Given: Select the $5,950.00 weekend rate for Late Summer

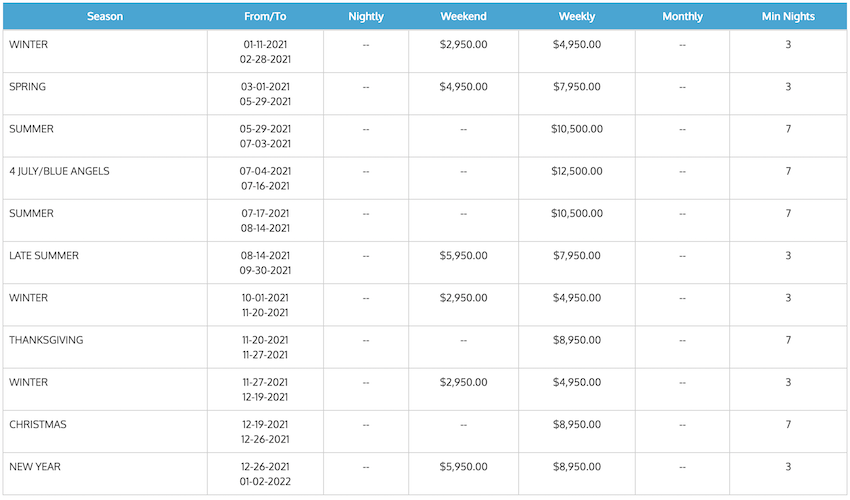Looking at the screenshot, I should [463, 255].
